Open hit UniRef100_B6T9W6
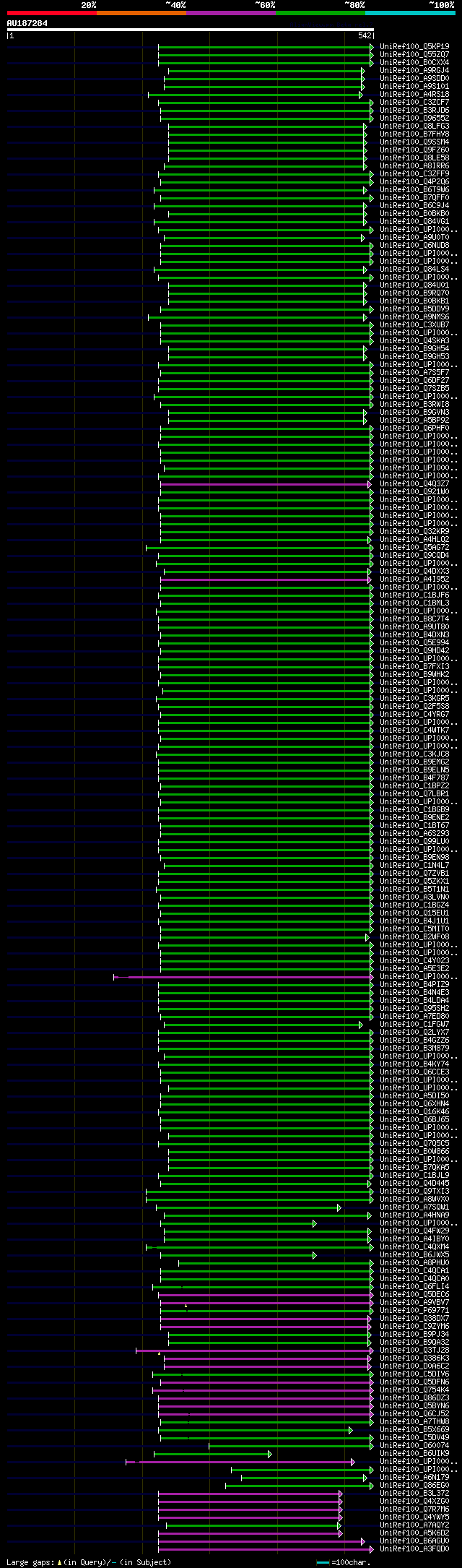Screen dimensions: 462x1568 point(414,189)
